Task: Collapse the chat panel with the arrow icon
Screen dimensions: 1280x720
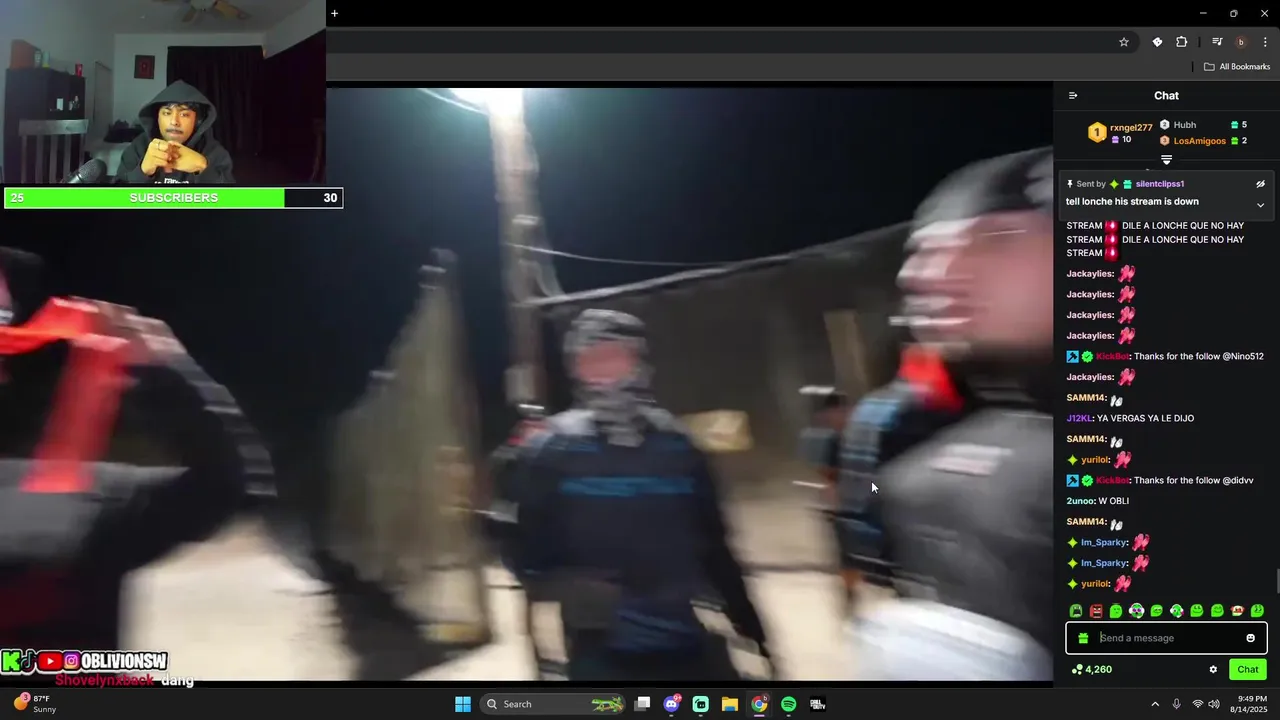Action: 1073,96
